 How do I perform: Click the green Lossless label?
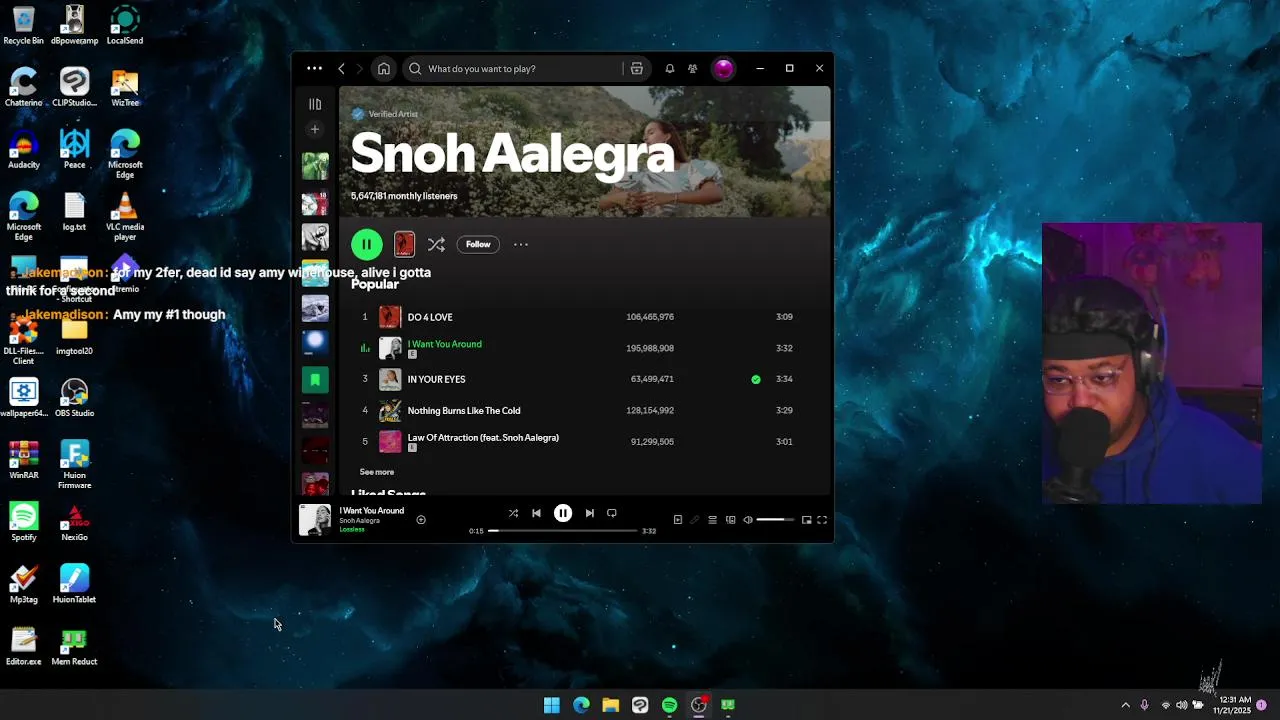point(352,529)
